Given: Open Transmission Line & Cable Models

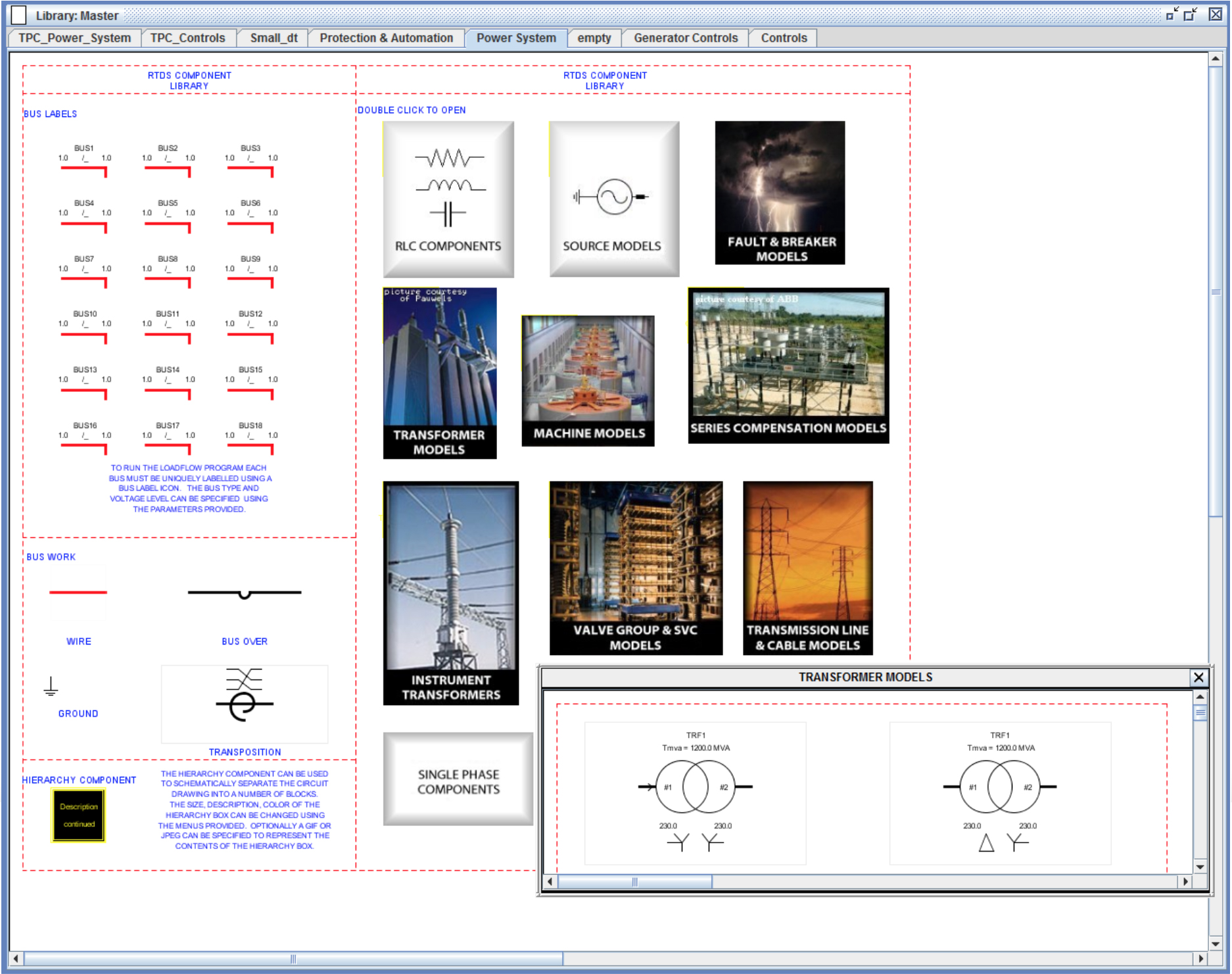Looking at the screenshot, I should point(807,568).
